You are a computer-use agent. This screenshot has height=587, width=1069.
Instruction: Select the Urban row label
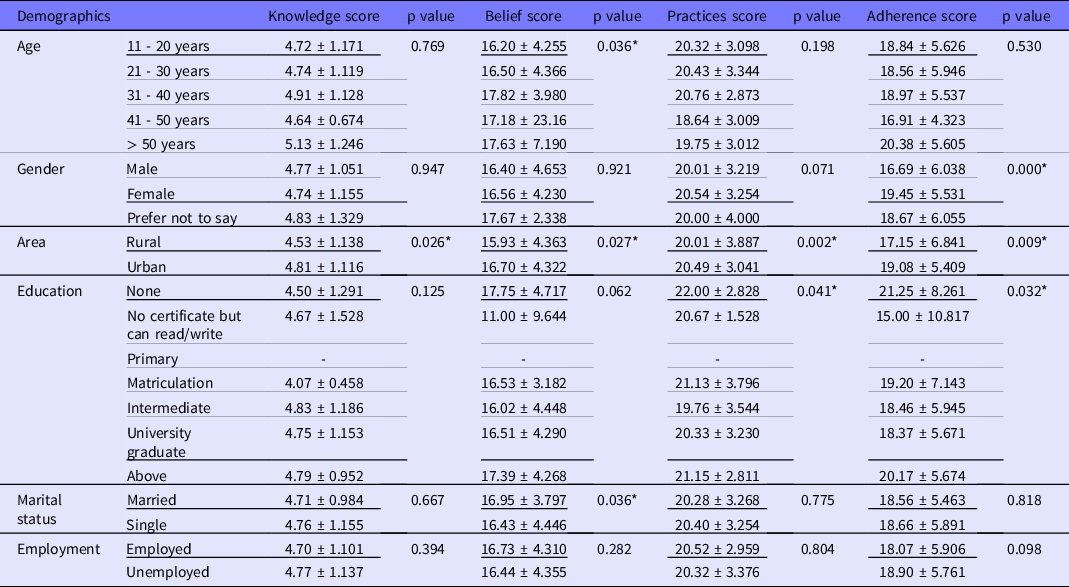click(x=148, y=267)
